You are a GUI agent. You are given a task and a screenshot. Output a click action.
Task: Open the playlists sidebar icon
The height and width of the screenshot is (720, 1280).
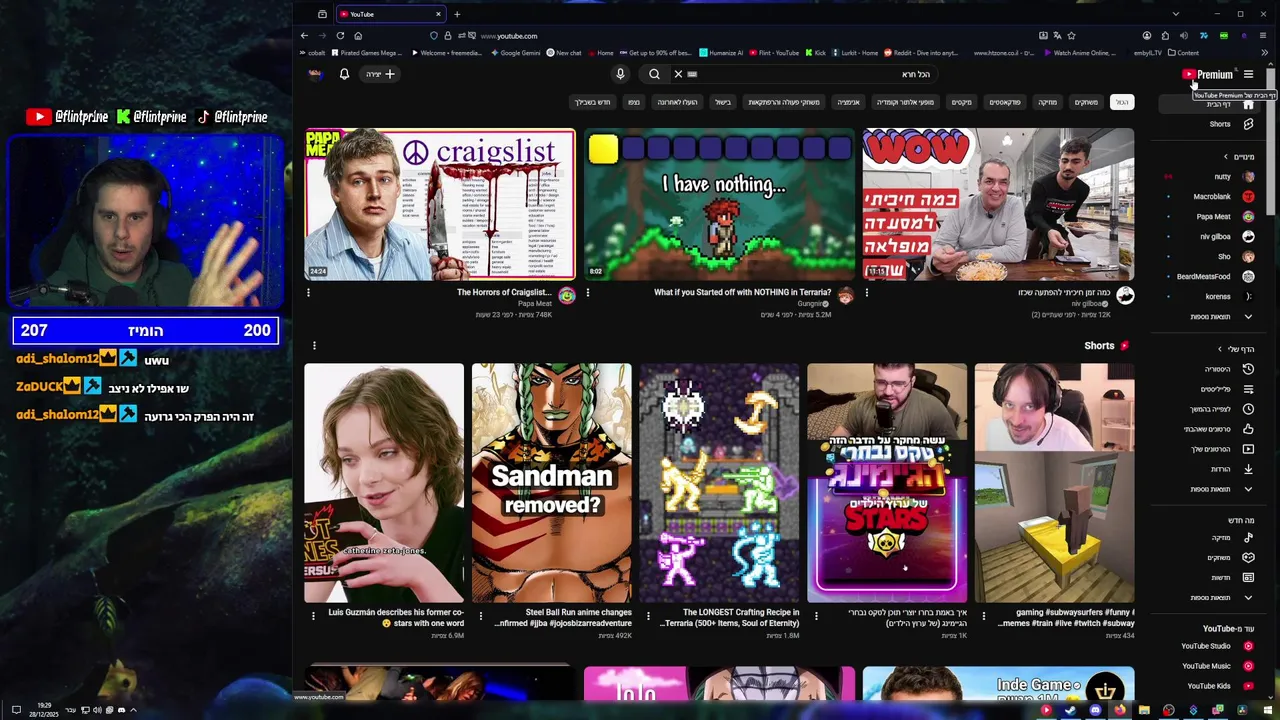point(1248,389)
